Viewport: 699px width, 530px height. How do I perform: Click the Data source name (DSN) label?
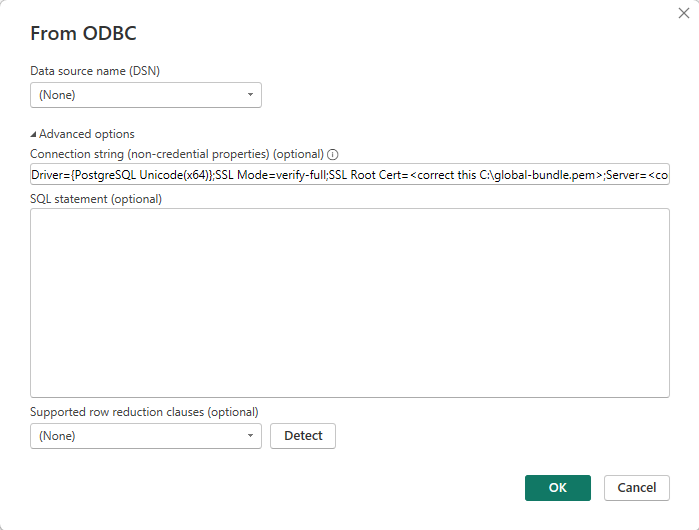pos(95,70)
